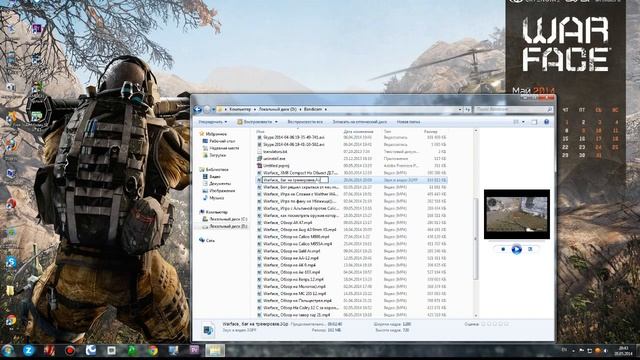Click Воспроизвести все in the toolbar
Viewport: 640px width, 360px height.
[x=305, y=122]
